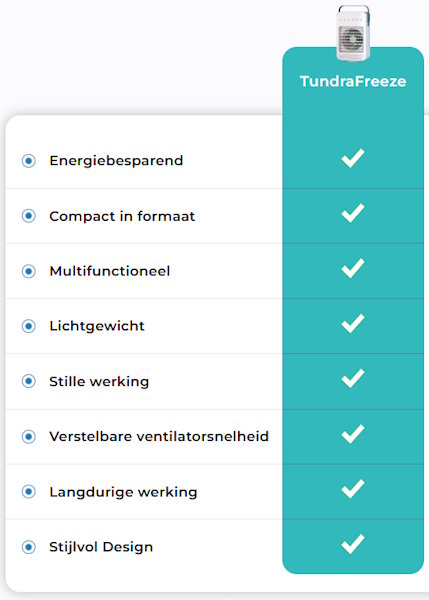Select the bullet next to Stijlvol Design
429x600 pixels.
point(28,547)
